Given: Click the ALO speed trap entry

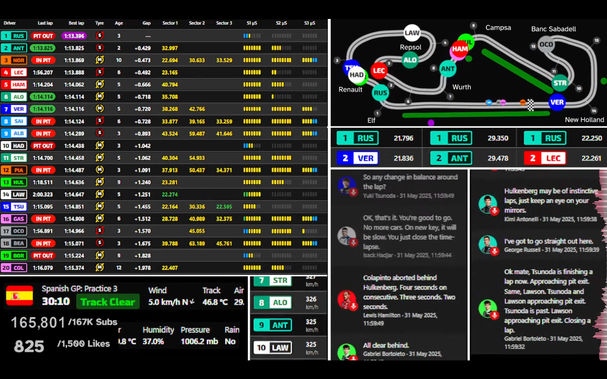Looking at the screenshot, I should [x=287, y=302].
